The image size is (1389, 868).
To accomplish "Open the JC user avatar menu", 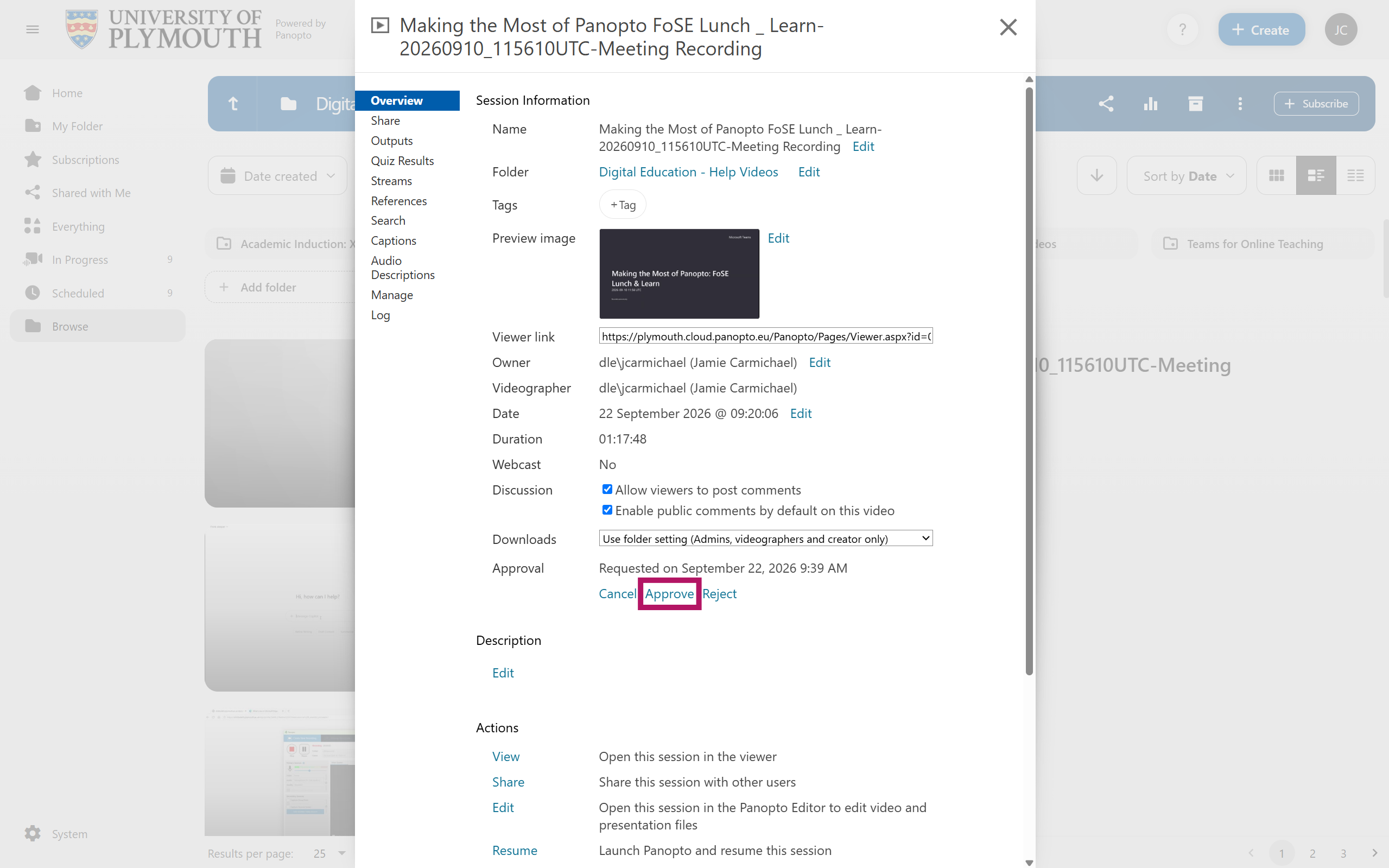I will click(x=1341, y=29).
